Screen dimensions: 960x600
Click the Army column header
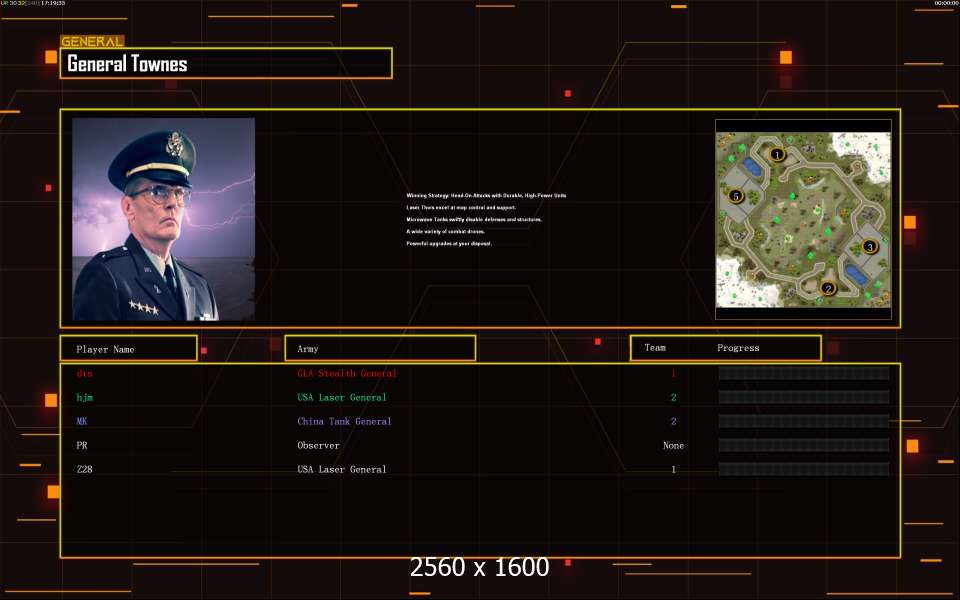[380, 349]
